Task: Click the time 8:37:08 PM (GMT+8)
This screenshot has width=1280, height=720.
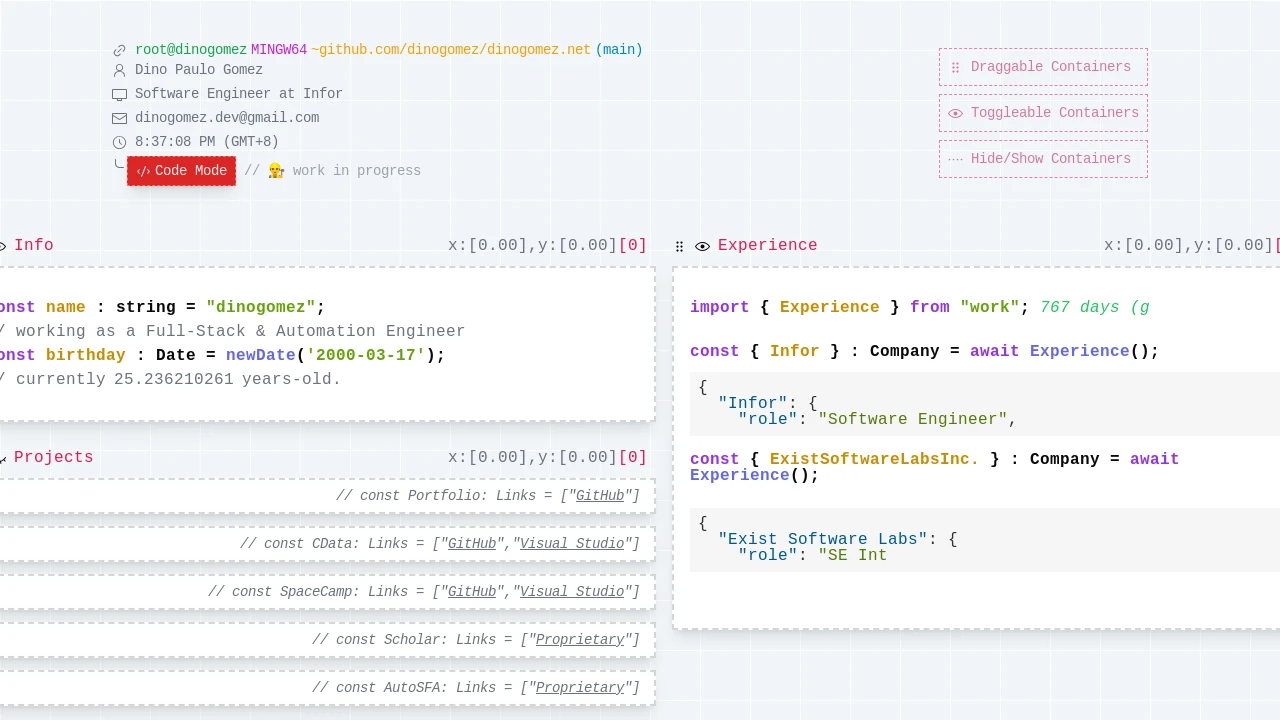Action: (207, 142)
